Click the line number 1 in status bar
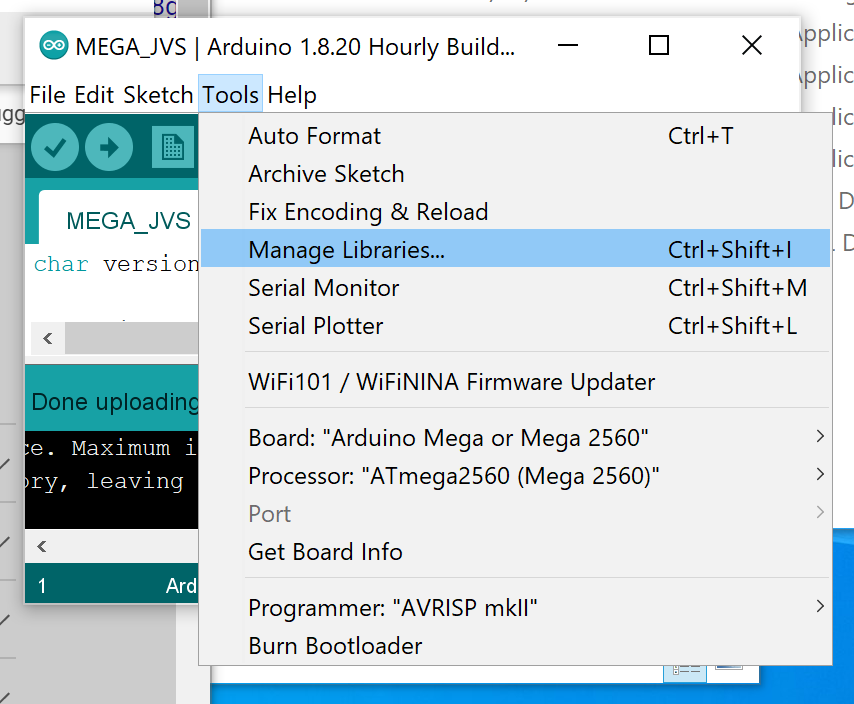 click(x=42, y=586)
